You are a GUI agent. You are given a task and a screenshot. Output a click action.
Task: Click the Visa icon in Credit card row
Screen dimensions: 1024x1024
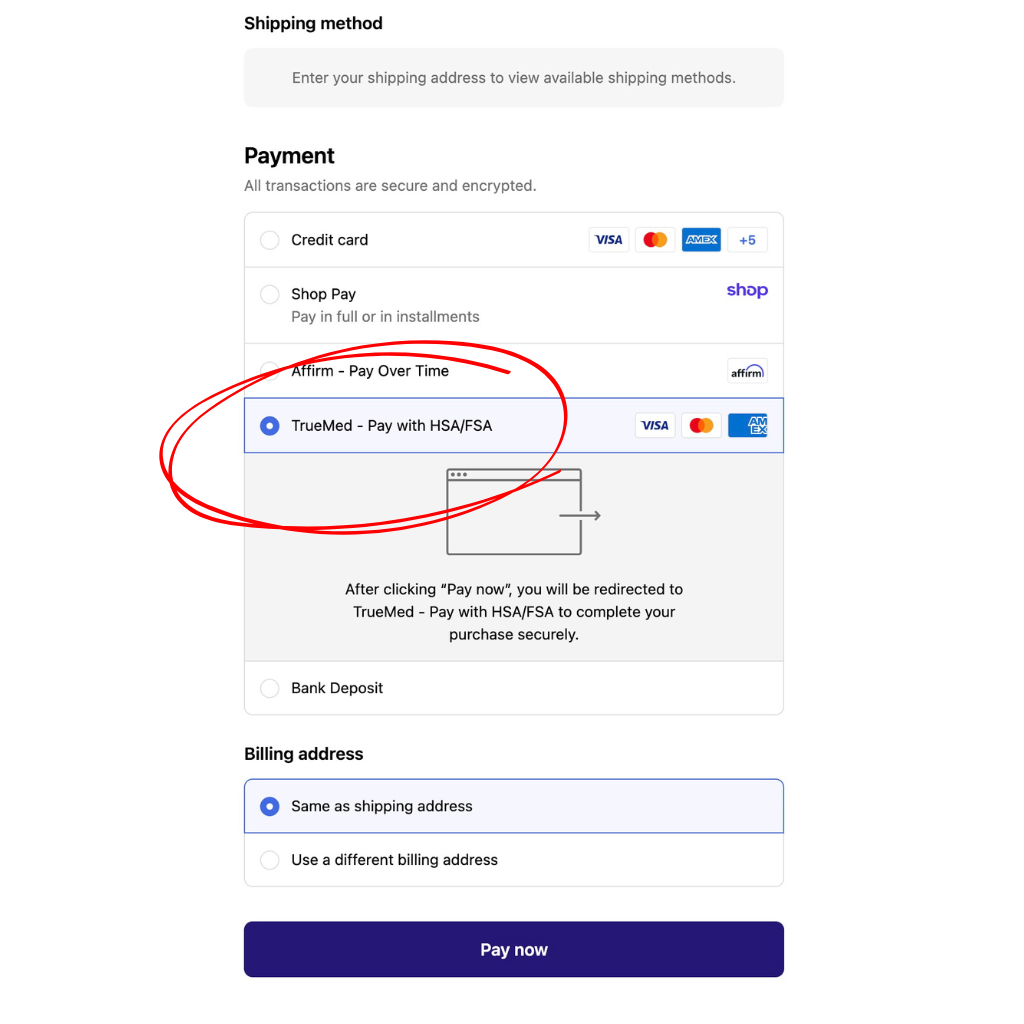tap(608, 240)
